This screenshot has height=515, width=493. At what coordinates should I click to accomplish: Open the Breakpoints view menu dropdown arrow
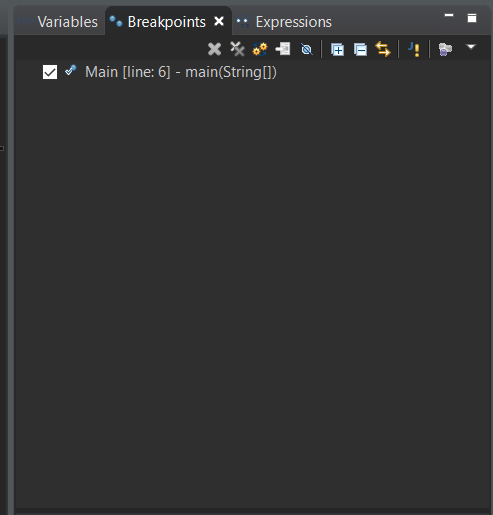pyautogui.click(x=471, y=47)
